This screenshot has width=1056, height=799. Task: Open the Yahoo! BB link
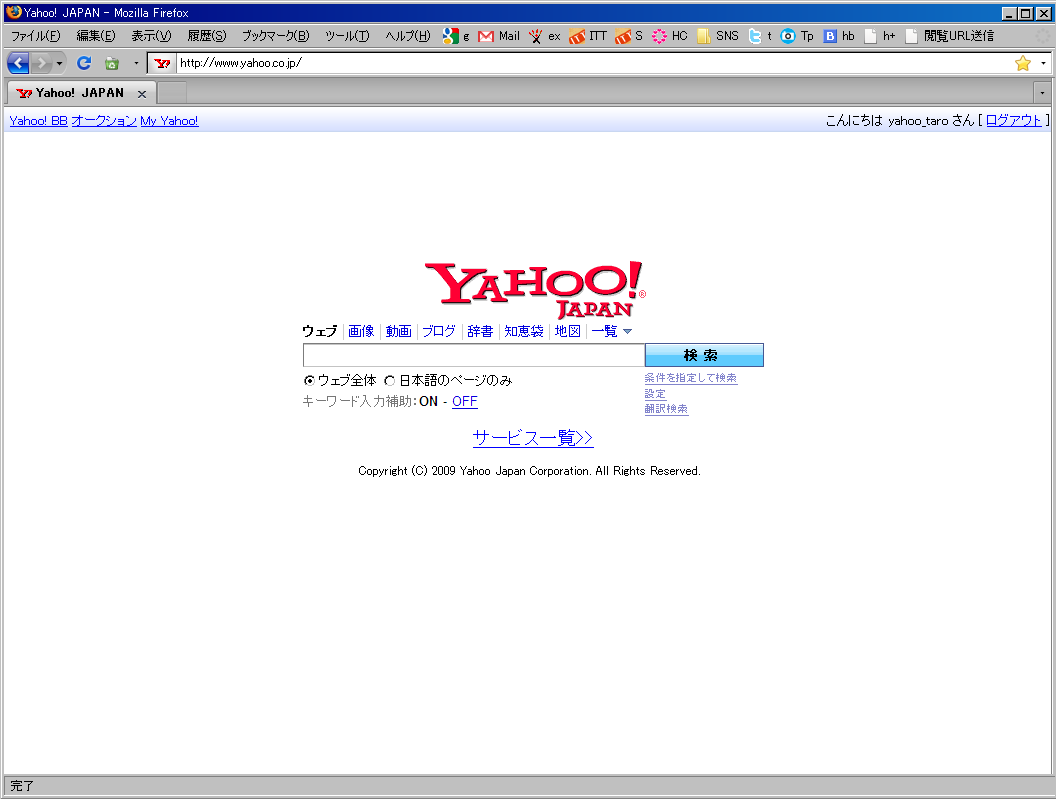point(38,121)
